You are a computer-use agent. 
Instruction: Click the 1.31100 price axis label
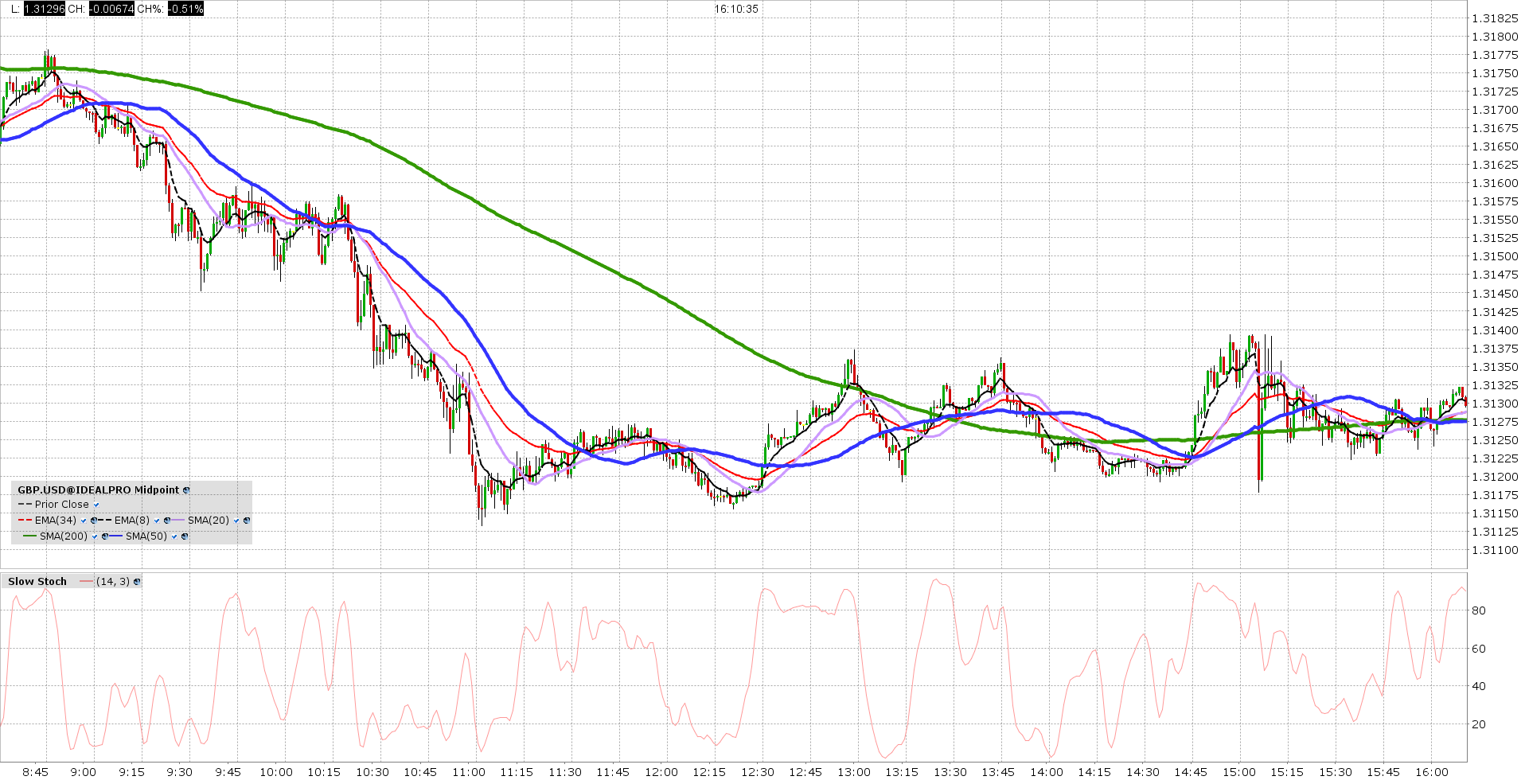point(1495,550)
